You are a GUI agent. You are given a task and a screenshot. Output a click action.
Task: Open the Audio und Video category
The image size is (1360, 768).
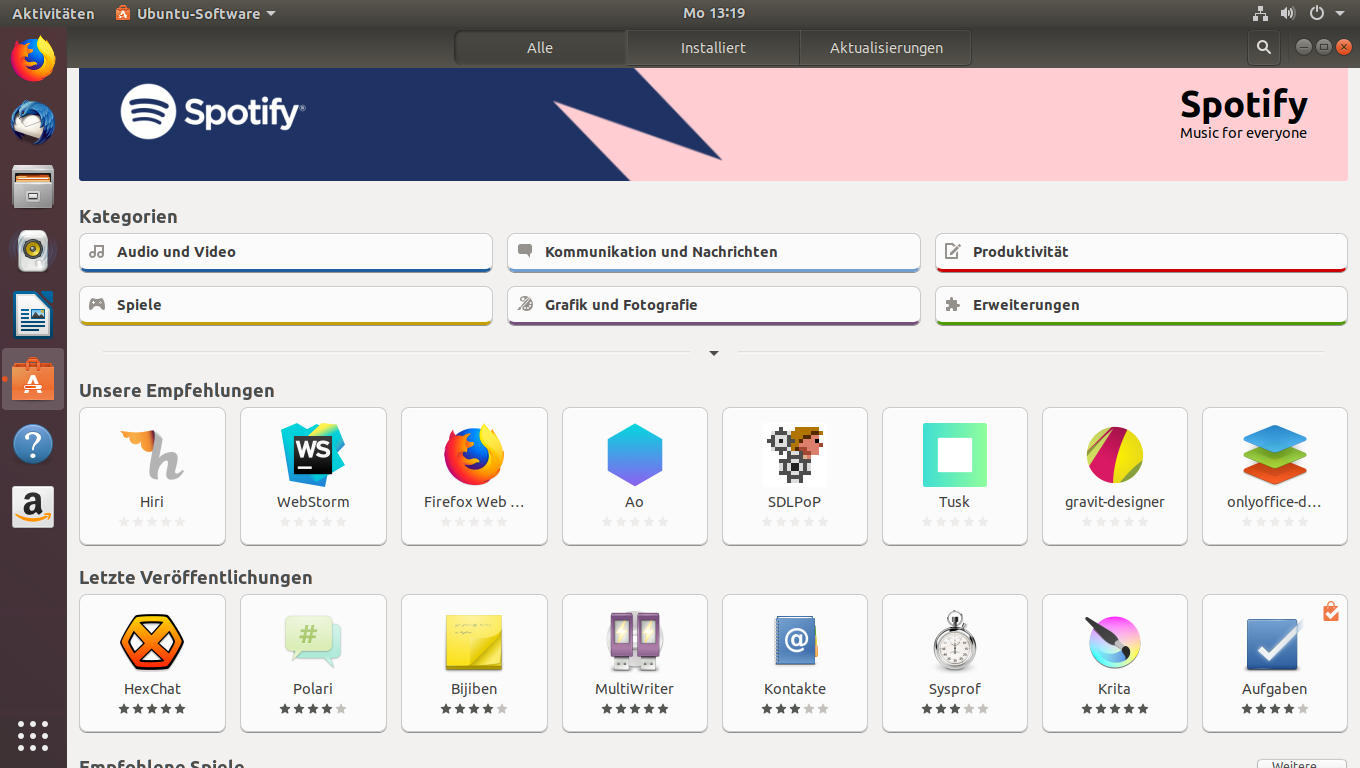coord(286,252)
